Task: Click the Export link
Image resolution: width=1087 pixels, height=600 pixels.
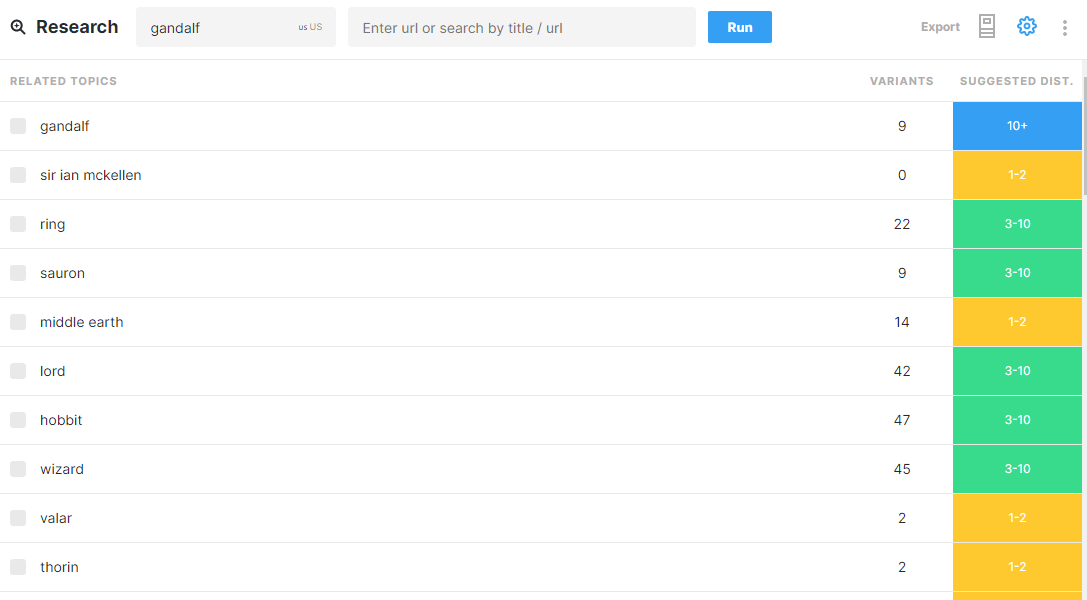Action: 940,27
